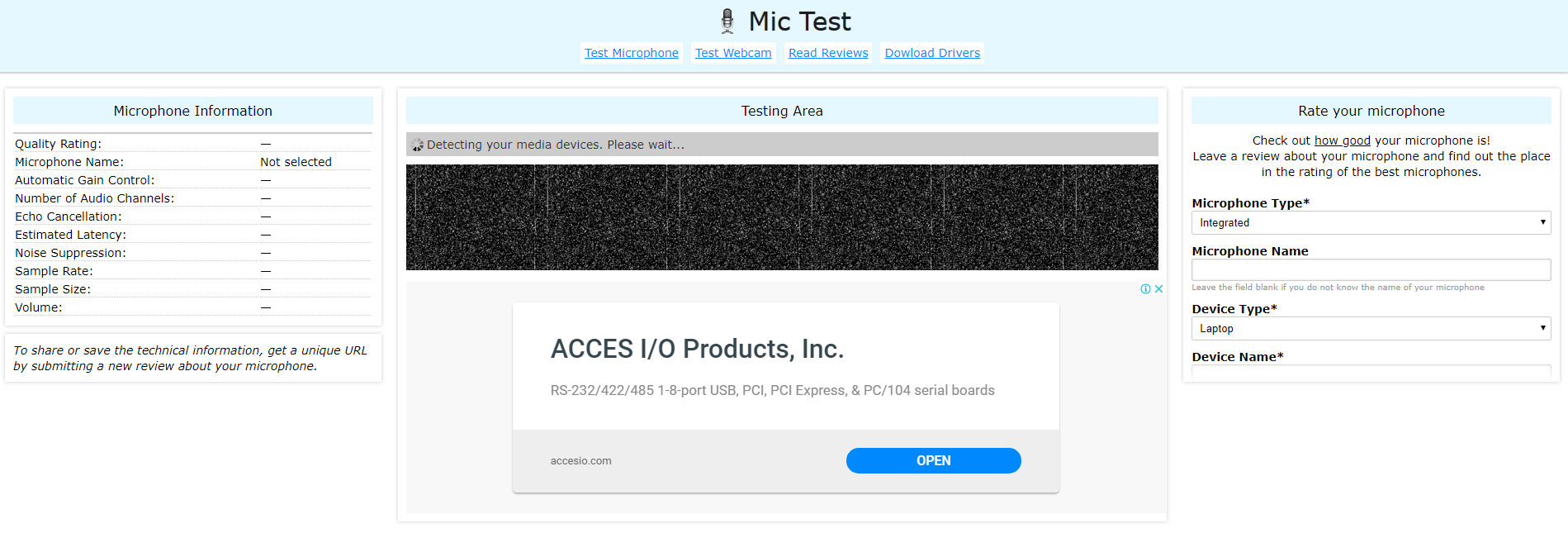This screenshot has height=533, width=1568.
Task: Dismiss the advertisement using the X icon
Action: pyautogui.click(x=1158, y=289)
